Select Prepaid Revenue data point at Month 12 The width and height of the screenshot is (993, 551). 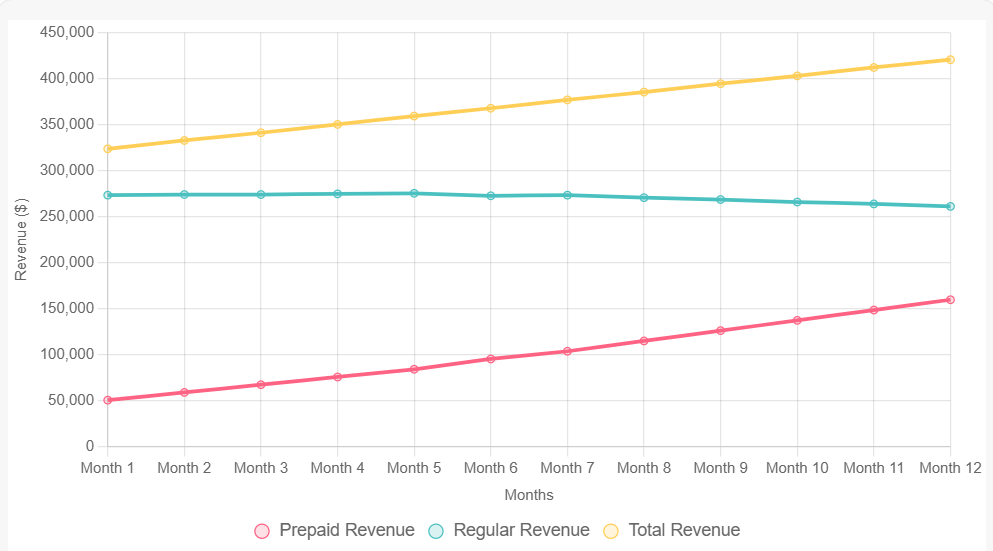tap(950, 300)
